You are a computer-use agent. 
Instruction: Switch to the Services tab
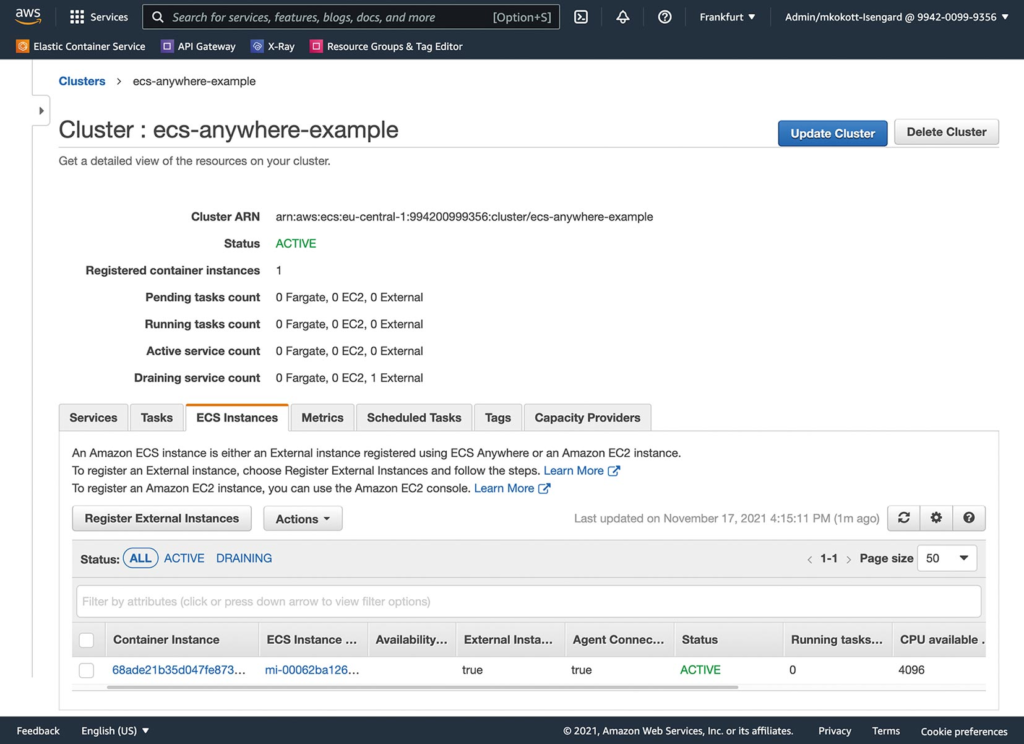pos(93,417)
